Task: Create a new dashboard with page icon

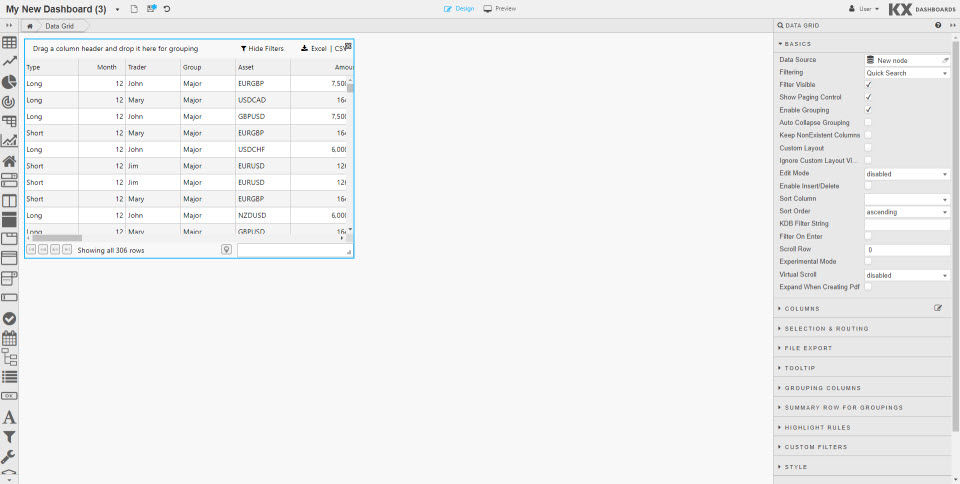Action: click(x=134, y=9)
